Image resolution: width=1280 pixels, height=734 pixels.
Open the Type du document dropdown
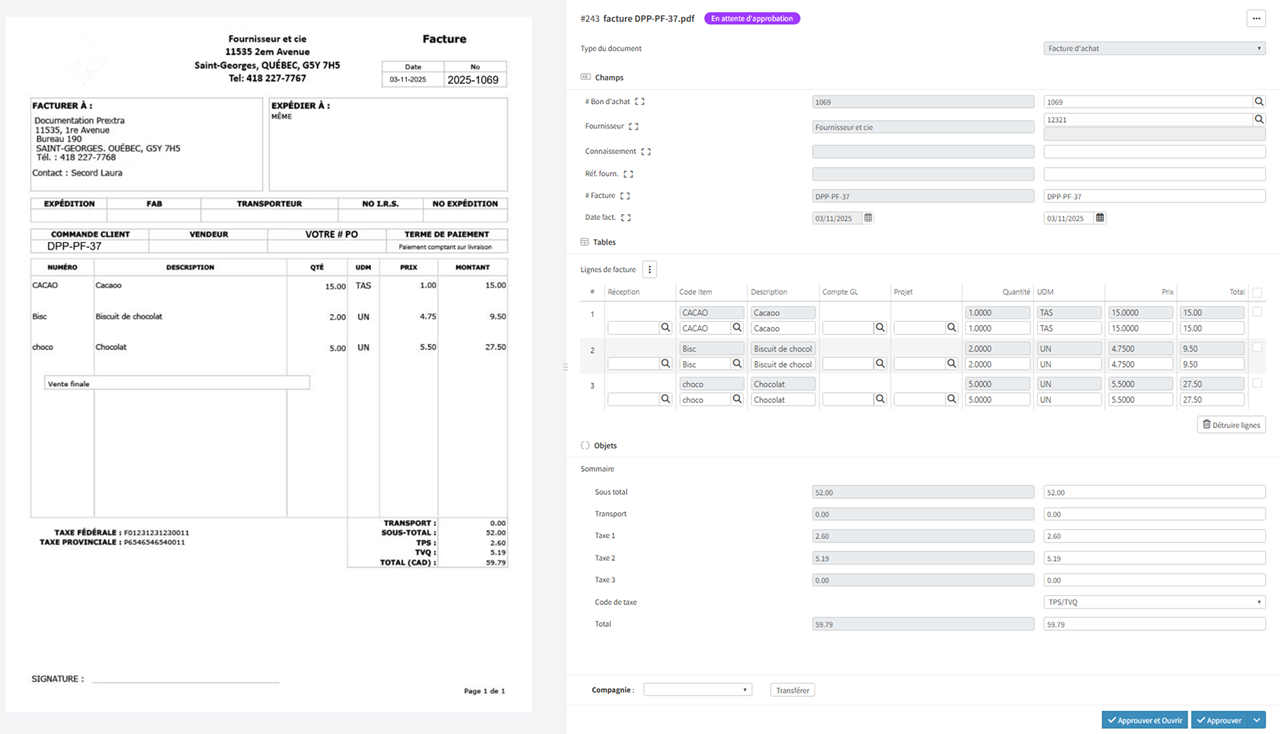point(1154,48)
